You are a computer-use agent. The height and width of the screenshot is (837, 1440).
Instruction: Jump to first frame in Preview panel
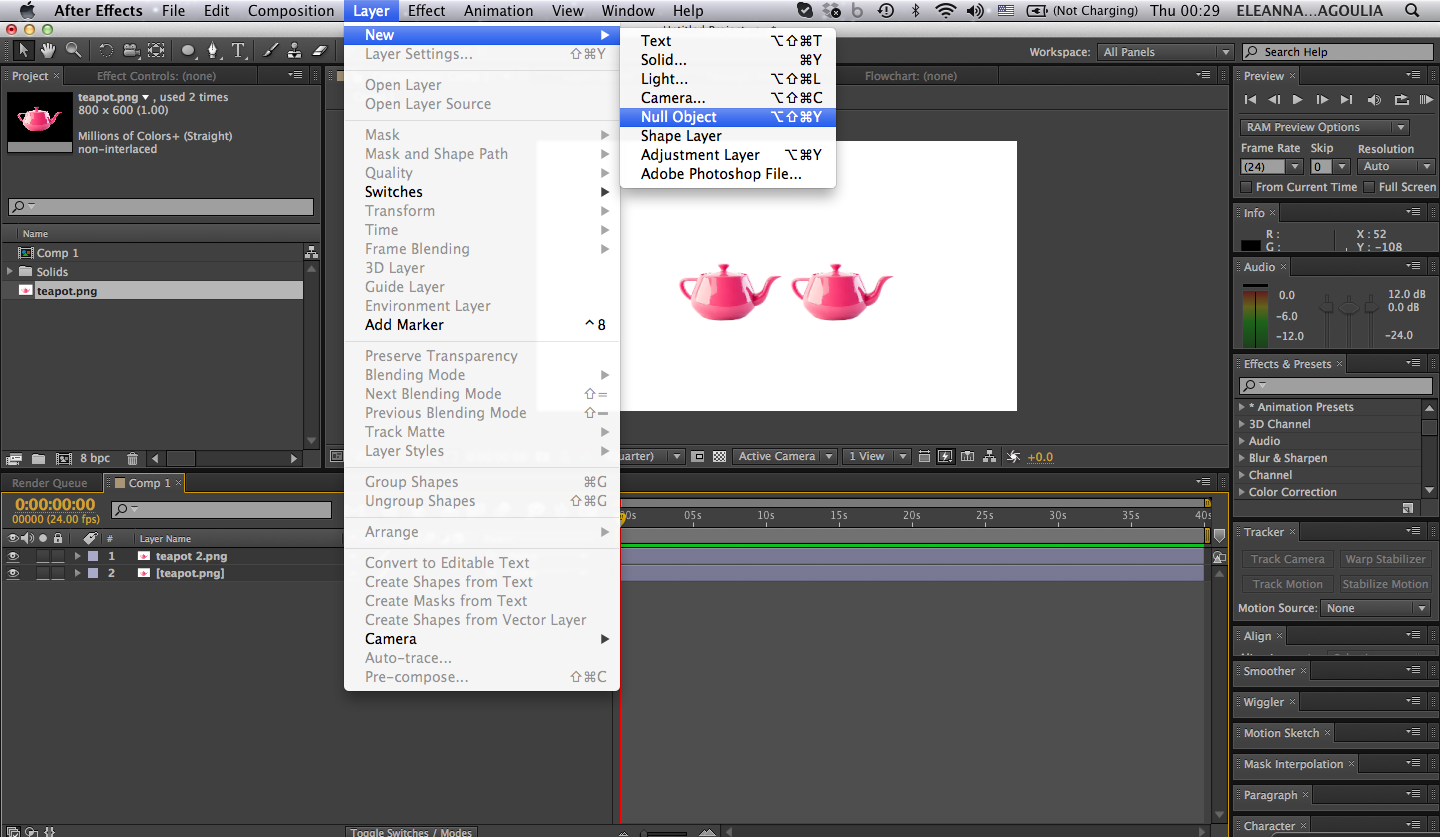click(x=1250, y=99)
